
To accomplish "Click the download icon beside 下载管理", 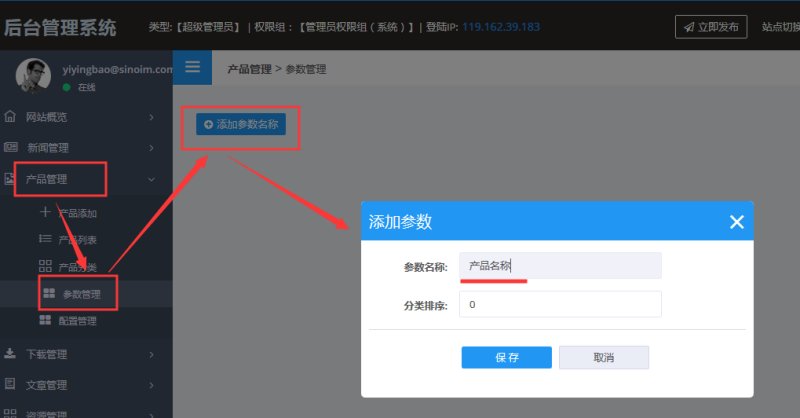I will pyautogui.click(x=10, y=353).
